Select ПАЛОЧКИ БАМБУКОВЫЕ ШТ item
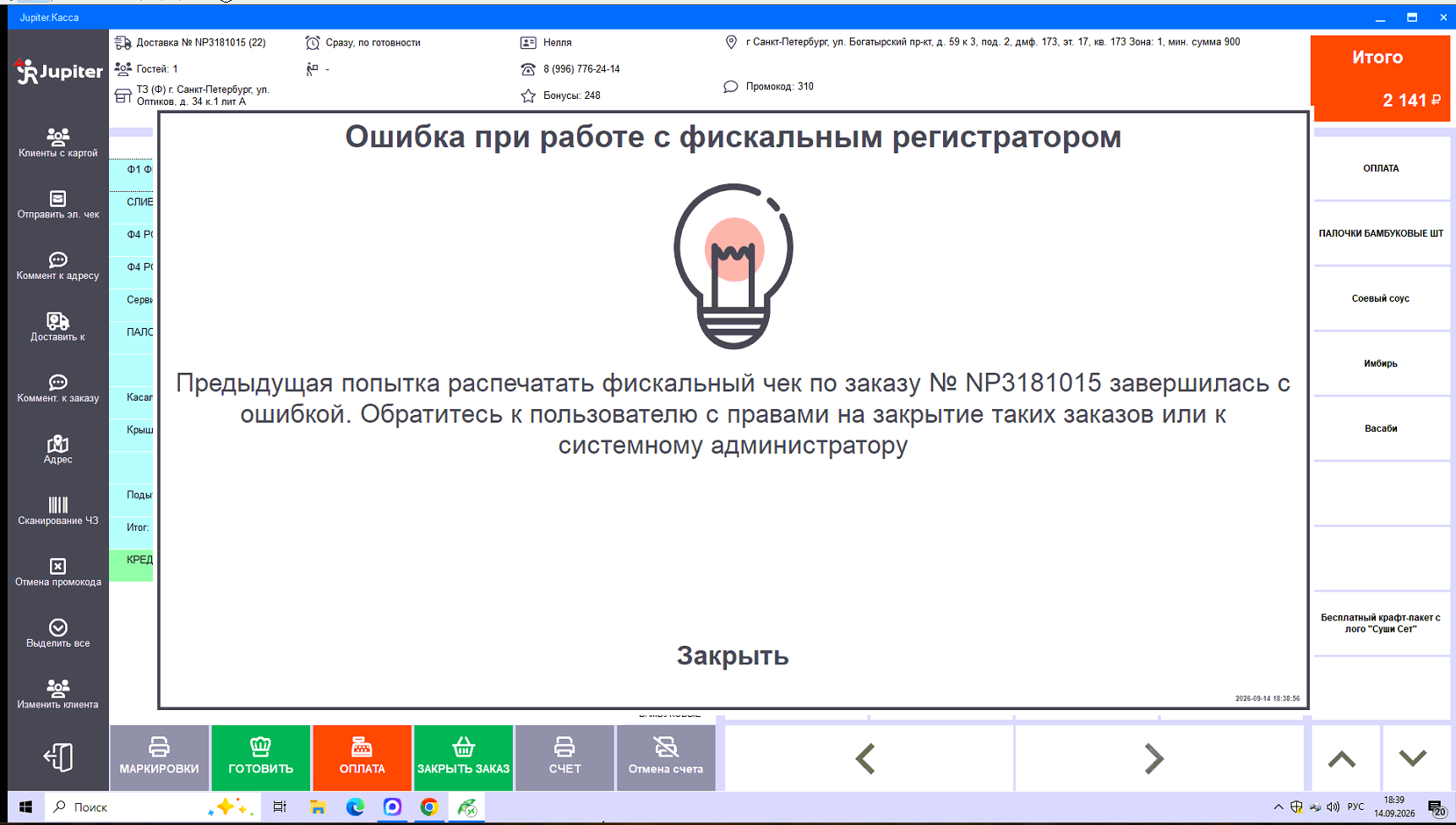 pyautogui.click(x=1381, y=233)
